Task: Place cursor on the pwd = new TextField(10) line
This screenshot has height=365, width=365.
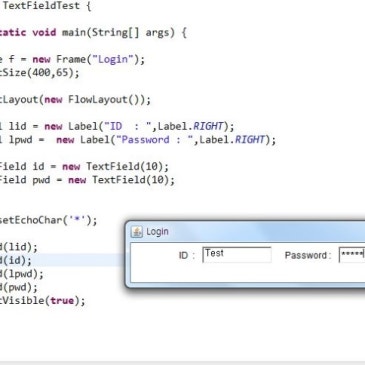Action: click(87, 180)
